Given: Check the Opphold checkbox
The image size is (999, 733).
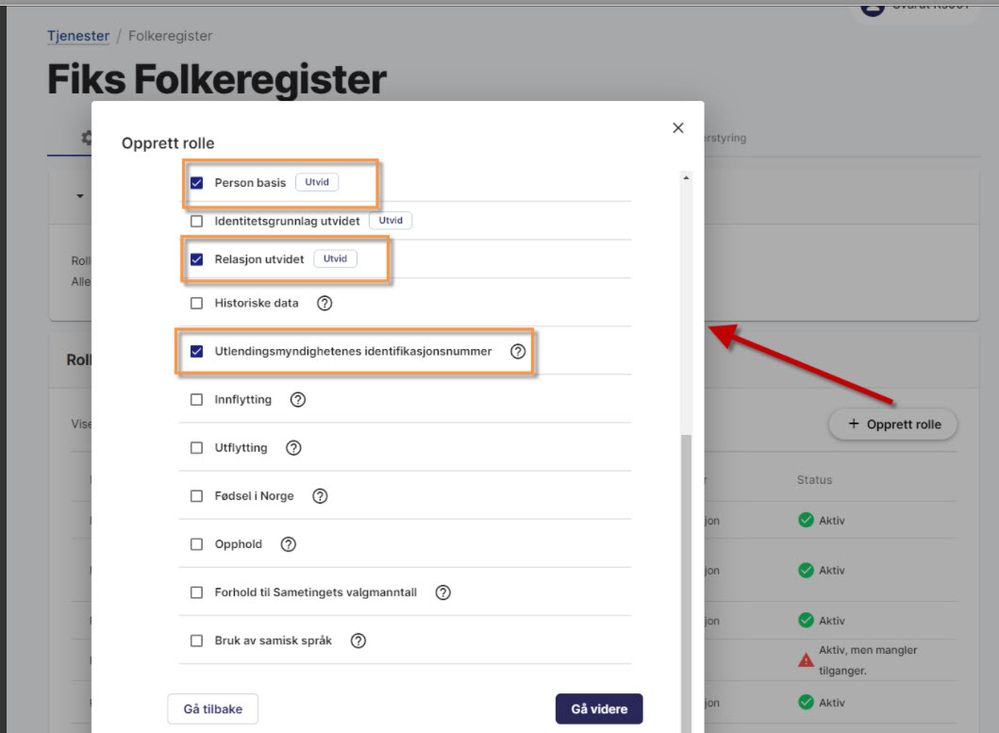Looking at the screenshot, I should coord(197,544).
